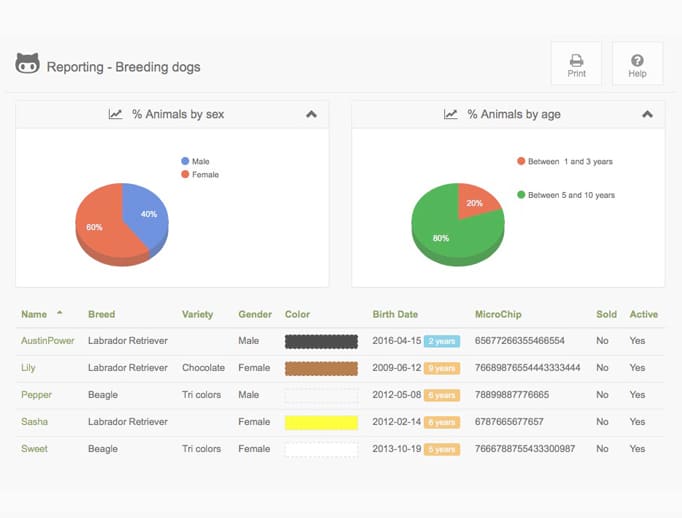
Task: Toggle Male legend dot in sex chart
Action: tap(185, 161)
